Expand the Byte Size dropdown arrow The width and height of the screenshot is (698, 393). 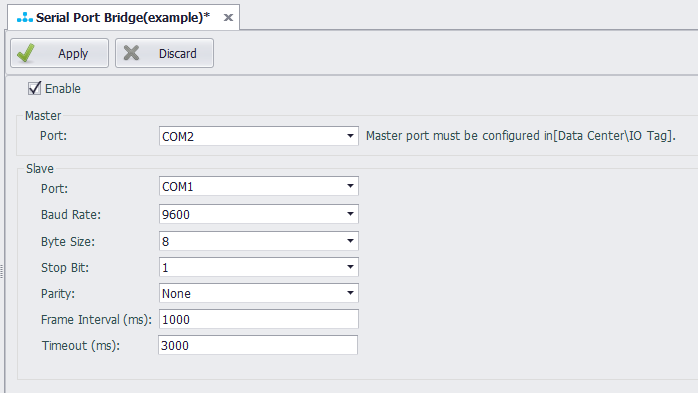350,241
